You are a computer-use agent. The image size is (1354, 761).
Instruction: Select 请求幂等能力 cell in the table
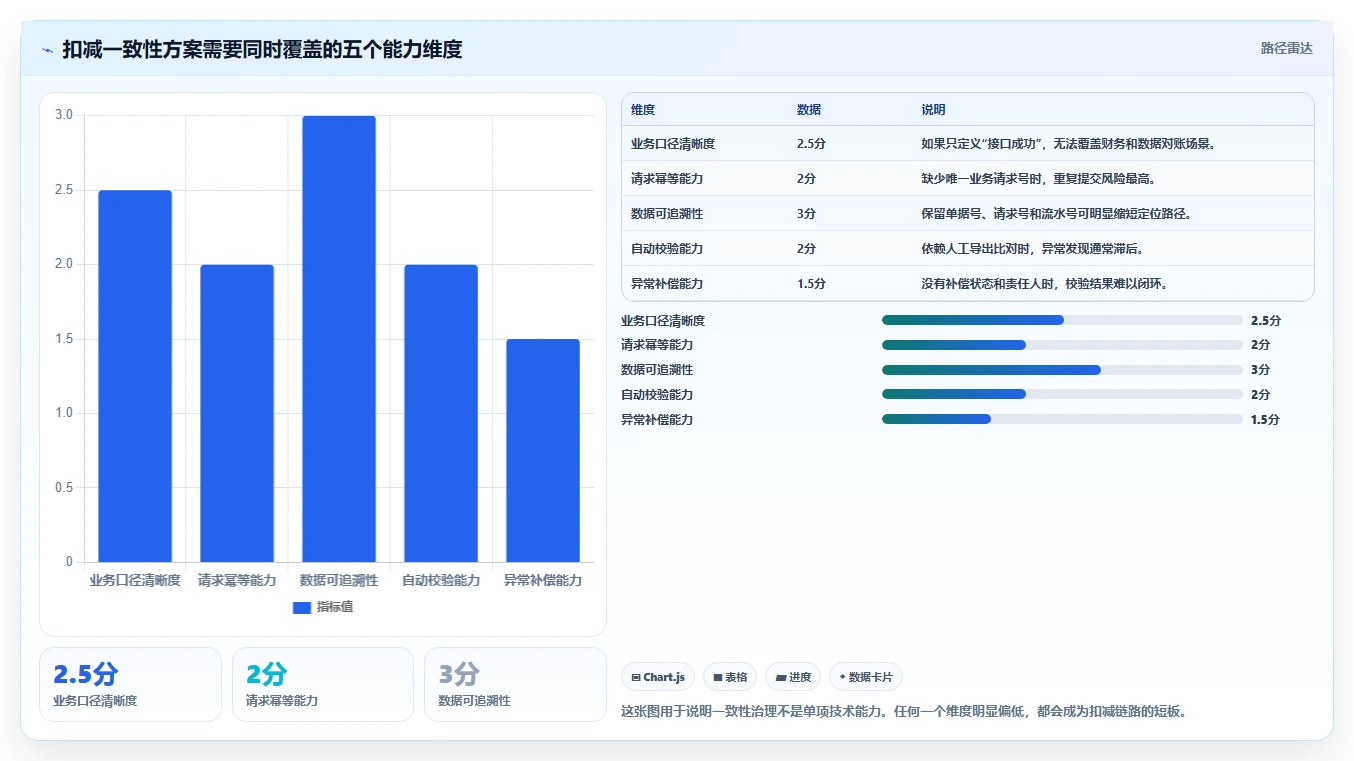click(667, 179)
